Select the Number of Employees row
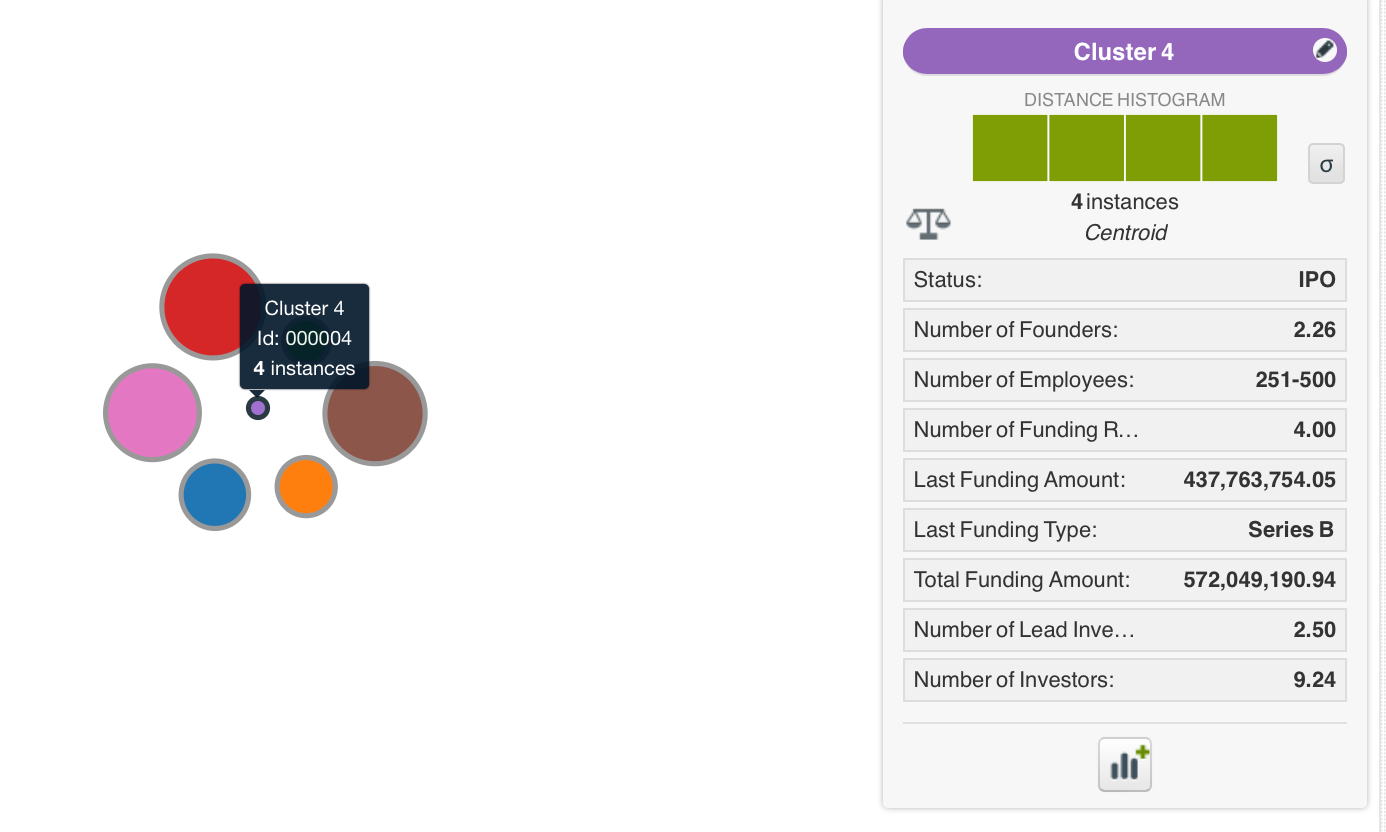Image resolution: width=1386 pixels, height=832 pixels. [x=1124, y=380]
